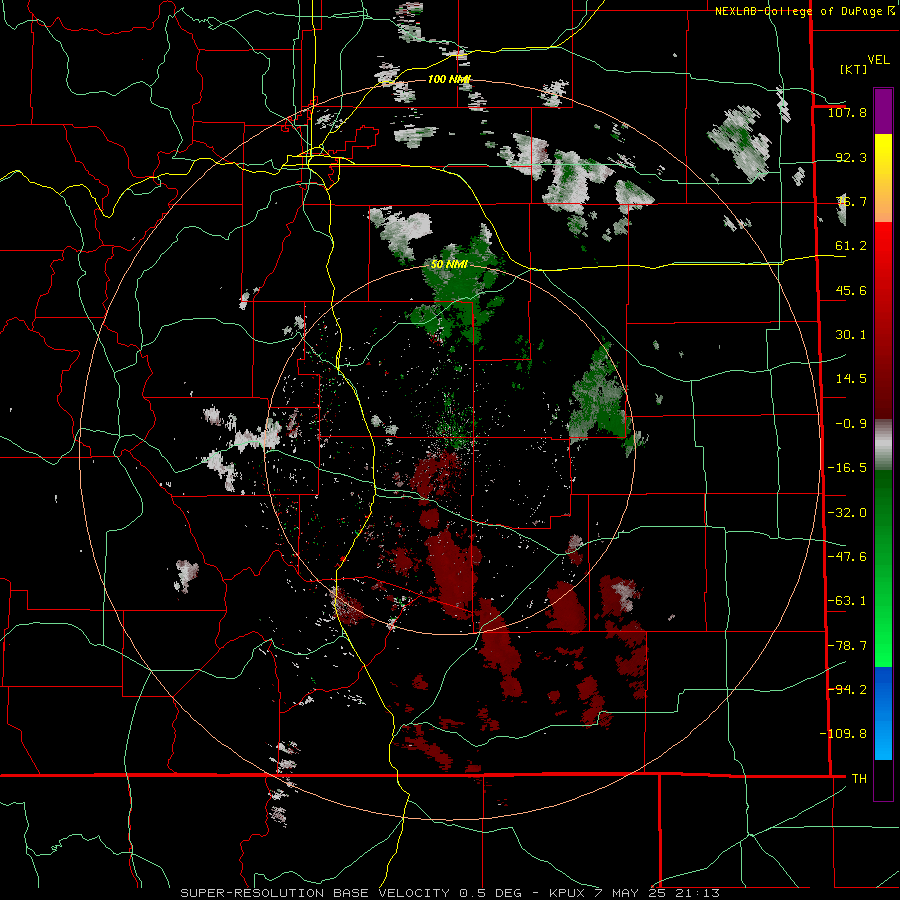Click the TH threshold label

click(x=859, y=779)
